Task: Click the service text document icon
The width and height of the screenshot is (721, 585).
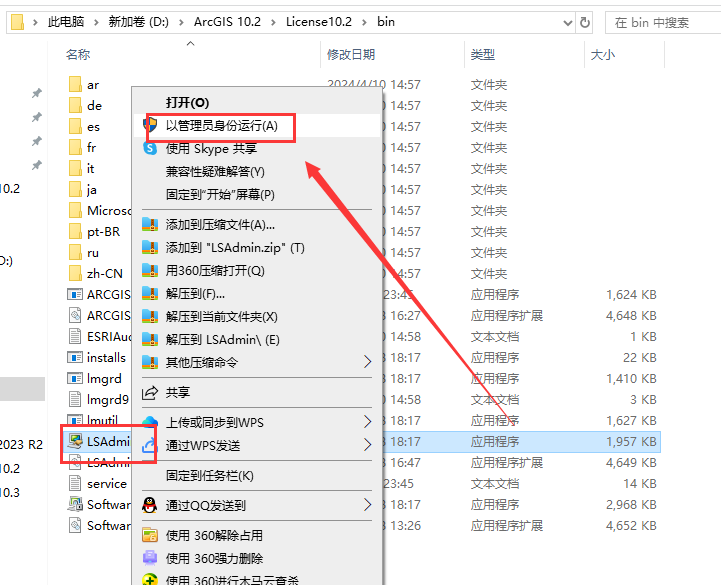Action: click(x=74, y=483)
